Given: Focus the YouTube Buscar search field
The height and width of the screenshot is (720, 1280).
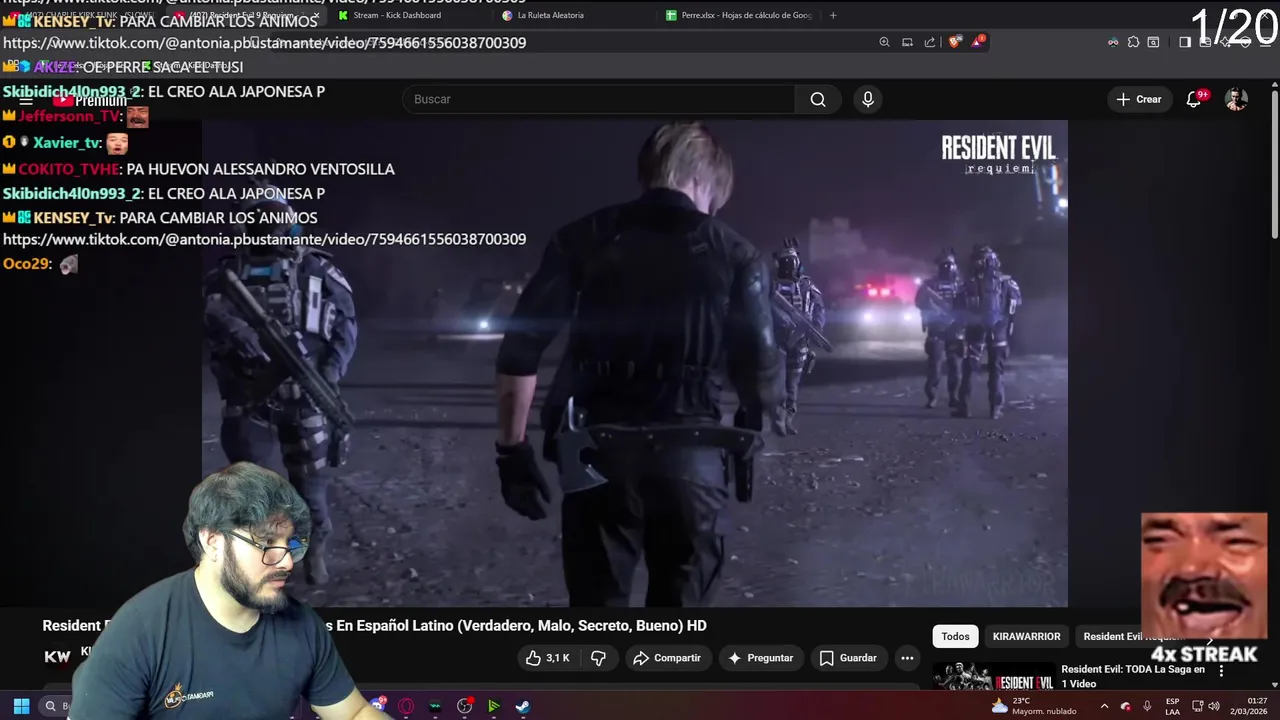Looking at the screenshot, I should pos(599,99).
